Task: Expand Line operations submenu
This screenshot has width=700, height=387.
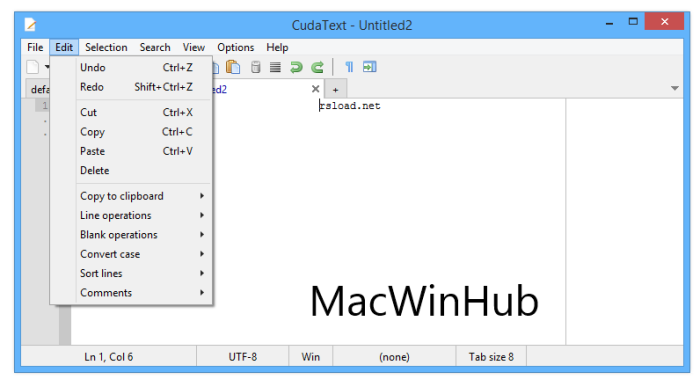Action: (x=131, y=215)
